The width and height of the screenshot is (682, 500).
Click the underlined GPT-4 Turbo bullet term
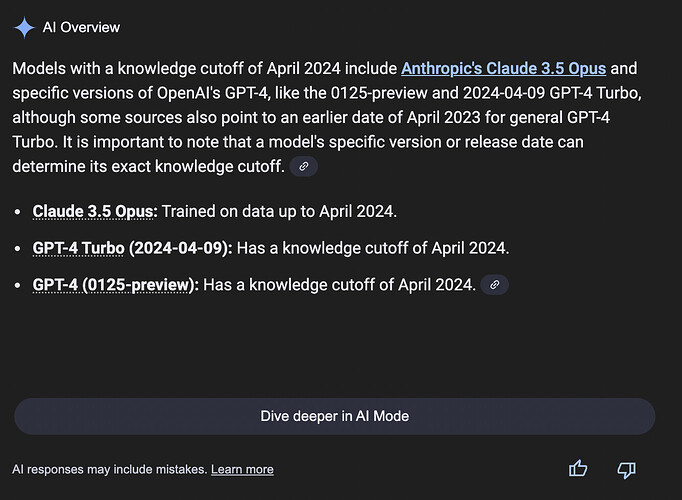pos(78,248)
